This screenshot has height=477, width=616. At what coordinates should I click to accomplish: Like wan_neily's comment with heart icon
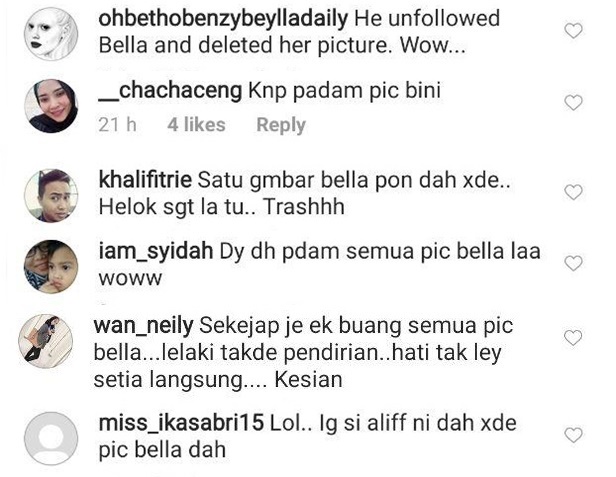(573, 338)
